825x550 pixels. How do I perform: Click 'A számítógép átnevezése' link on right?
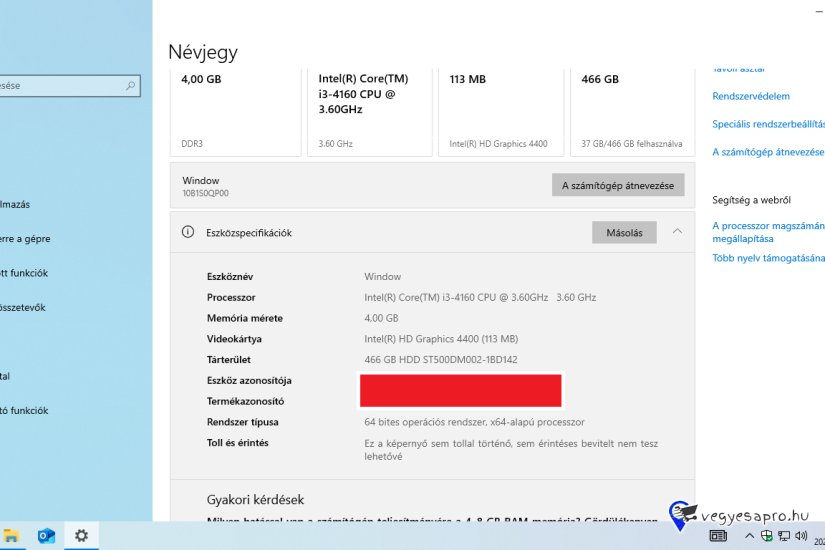(767, 152)
